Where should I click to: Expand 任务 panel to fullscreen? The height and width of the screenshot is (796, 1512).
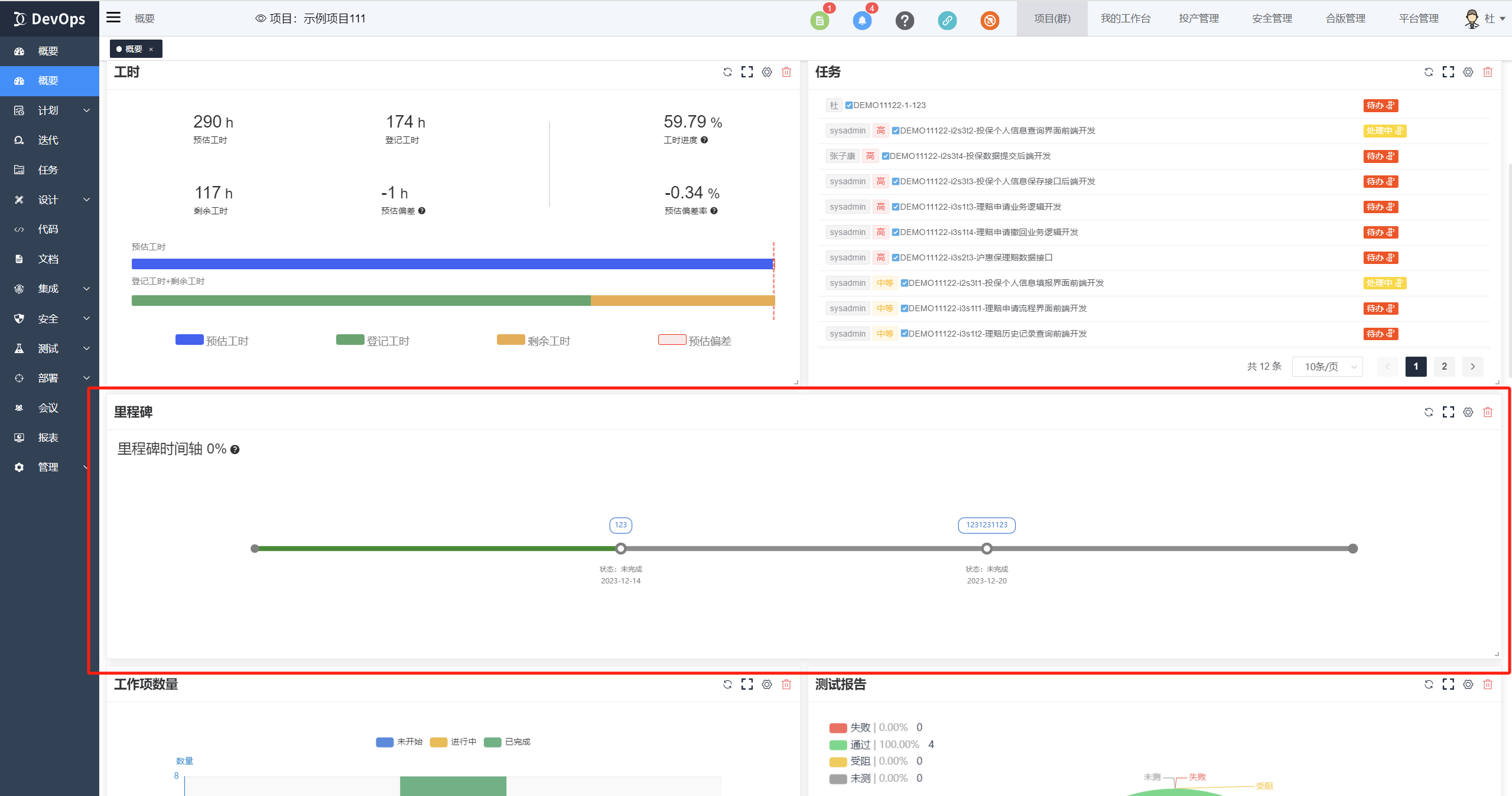[x=1448, y=72]
